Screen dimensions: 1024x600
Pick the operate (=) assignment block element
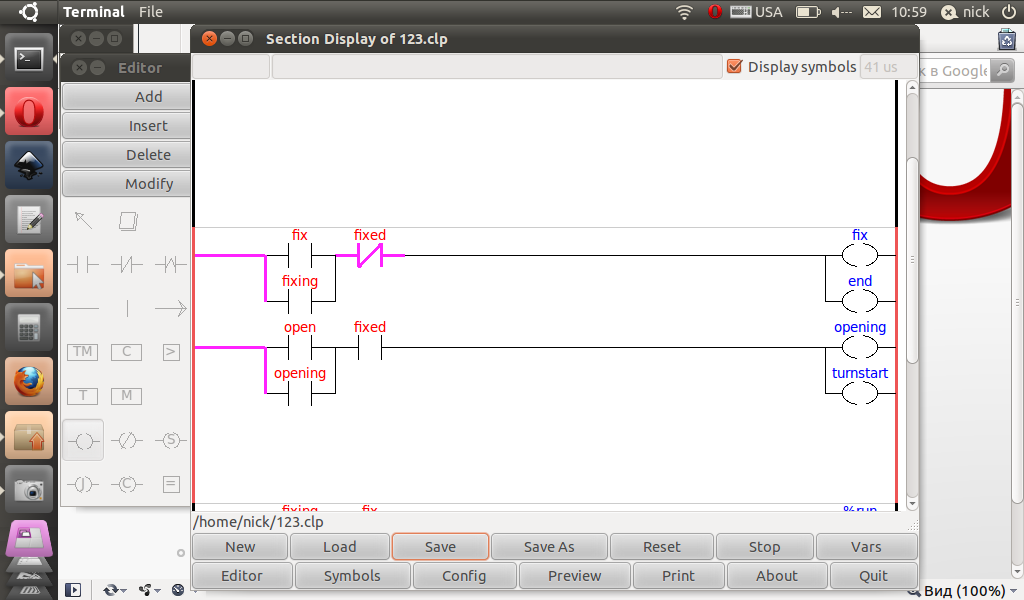[x=170, y=484]
